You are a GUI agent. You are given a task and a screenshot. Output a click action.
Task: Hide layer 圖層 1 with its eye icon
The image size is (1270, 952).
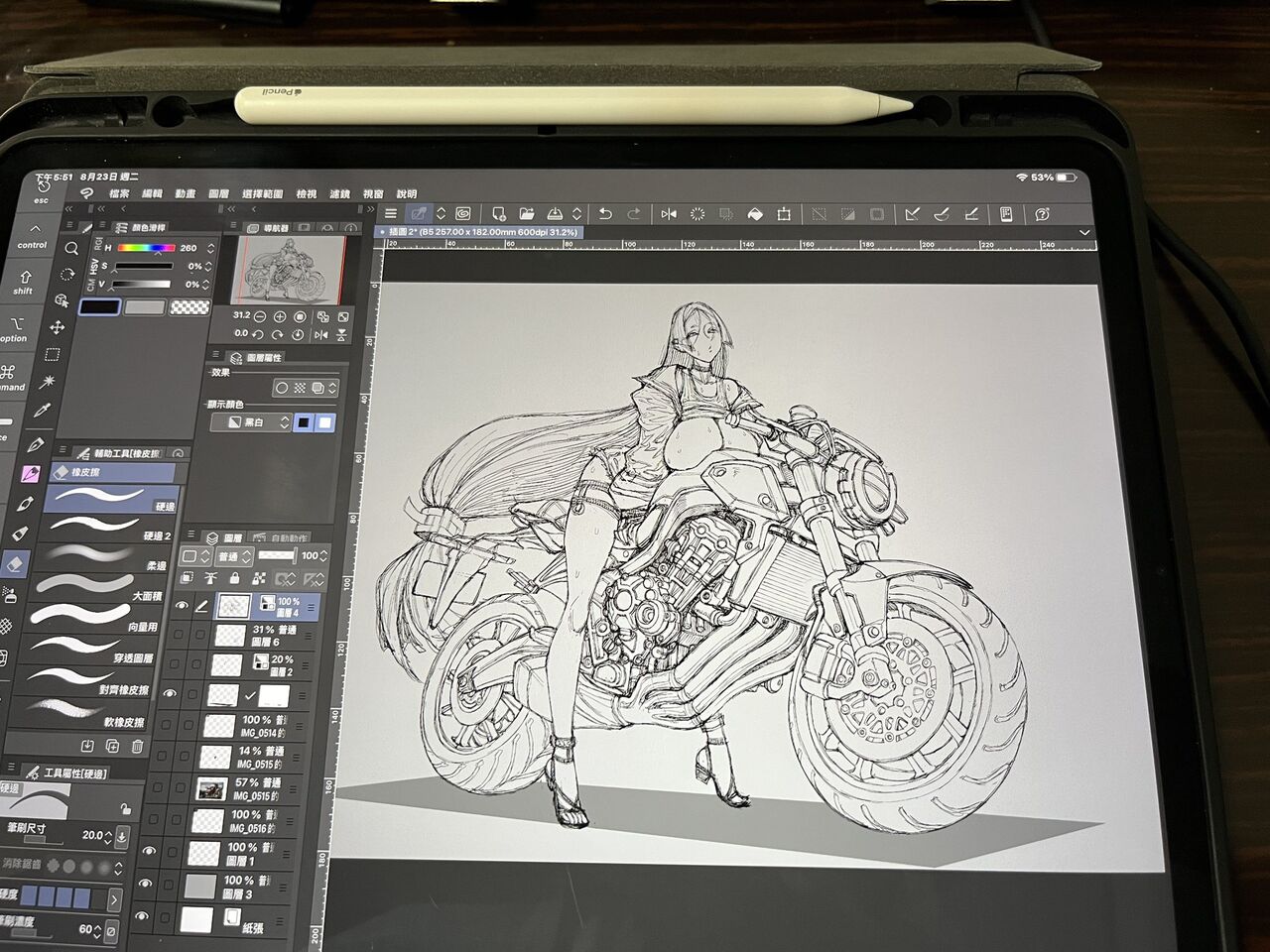148,851
